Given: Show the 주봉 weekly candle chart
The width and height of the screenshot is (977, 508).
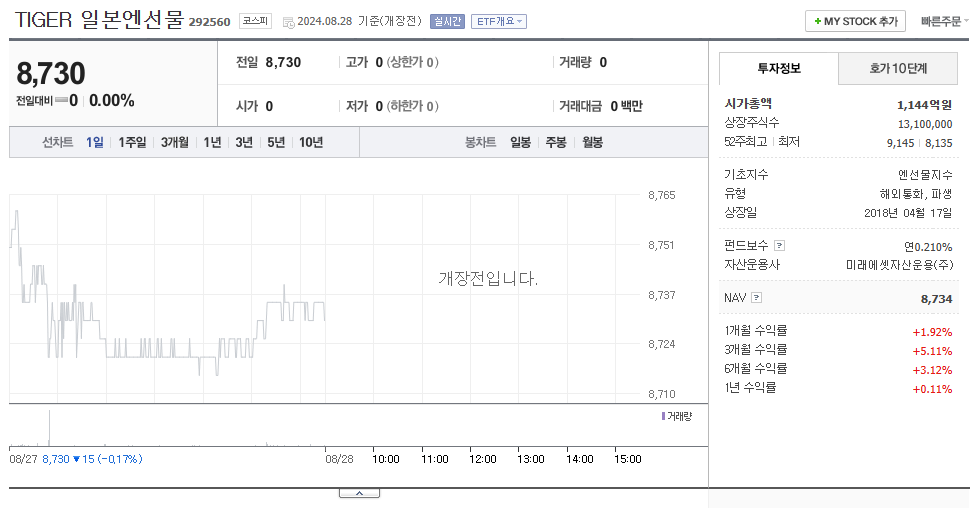Looking at the screenshot, I should click(556, 142).
